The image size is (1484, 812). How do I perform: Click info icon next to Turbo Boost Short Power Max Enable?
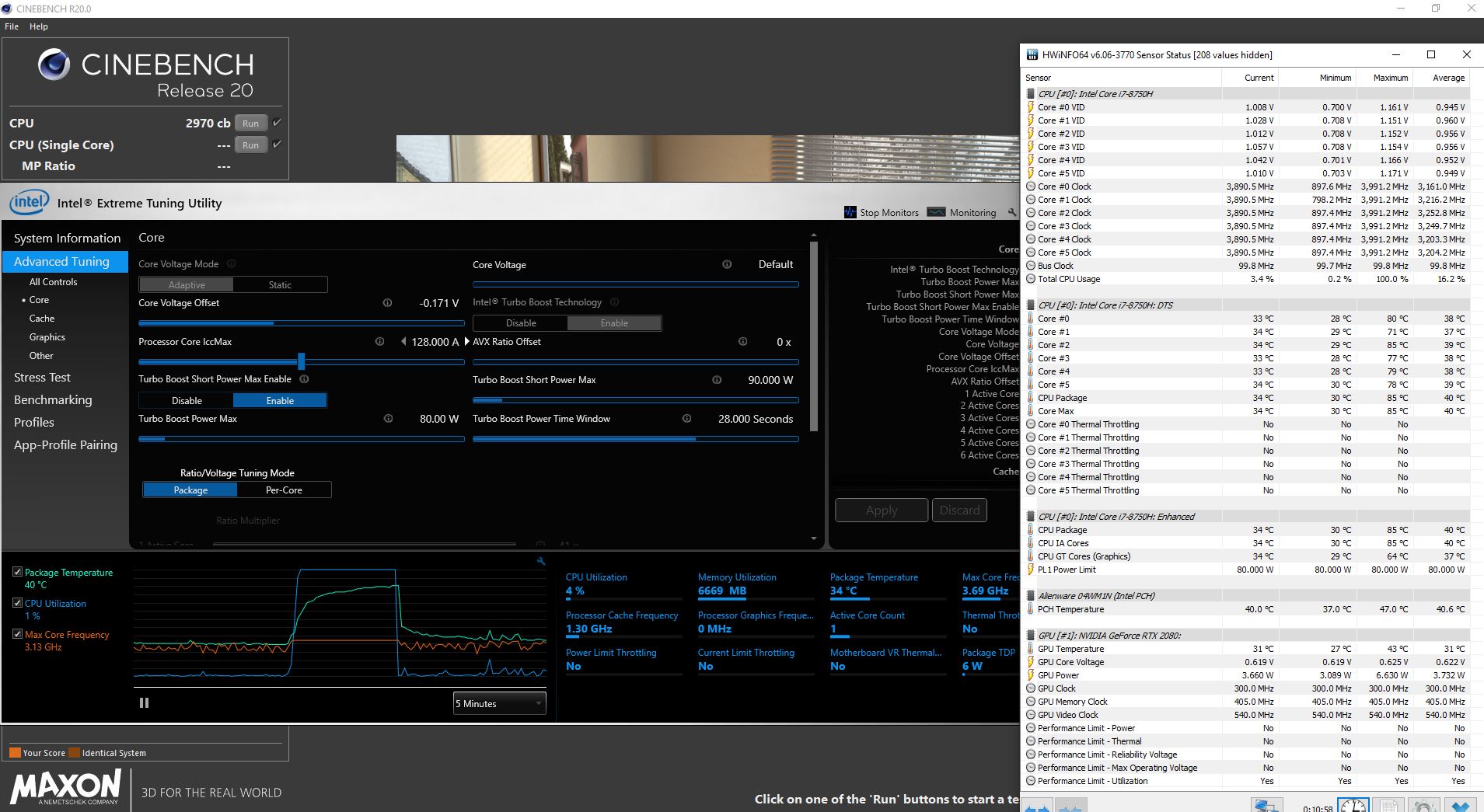pyautogui.click(x=305, y=379)
